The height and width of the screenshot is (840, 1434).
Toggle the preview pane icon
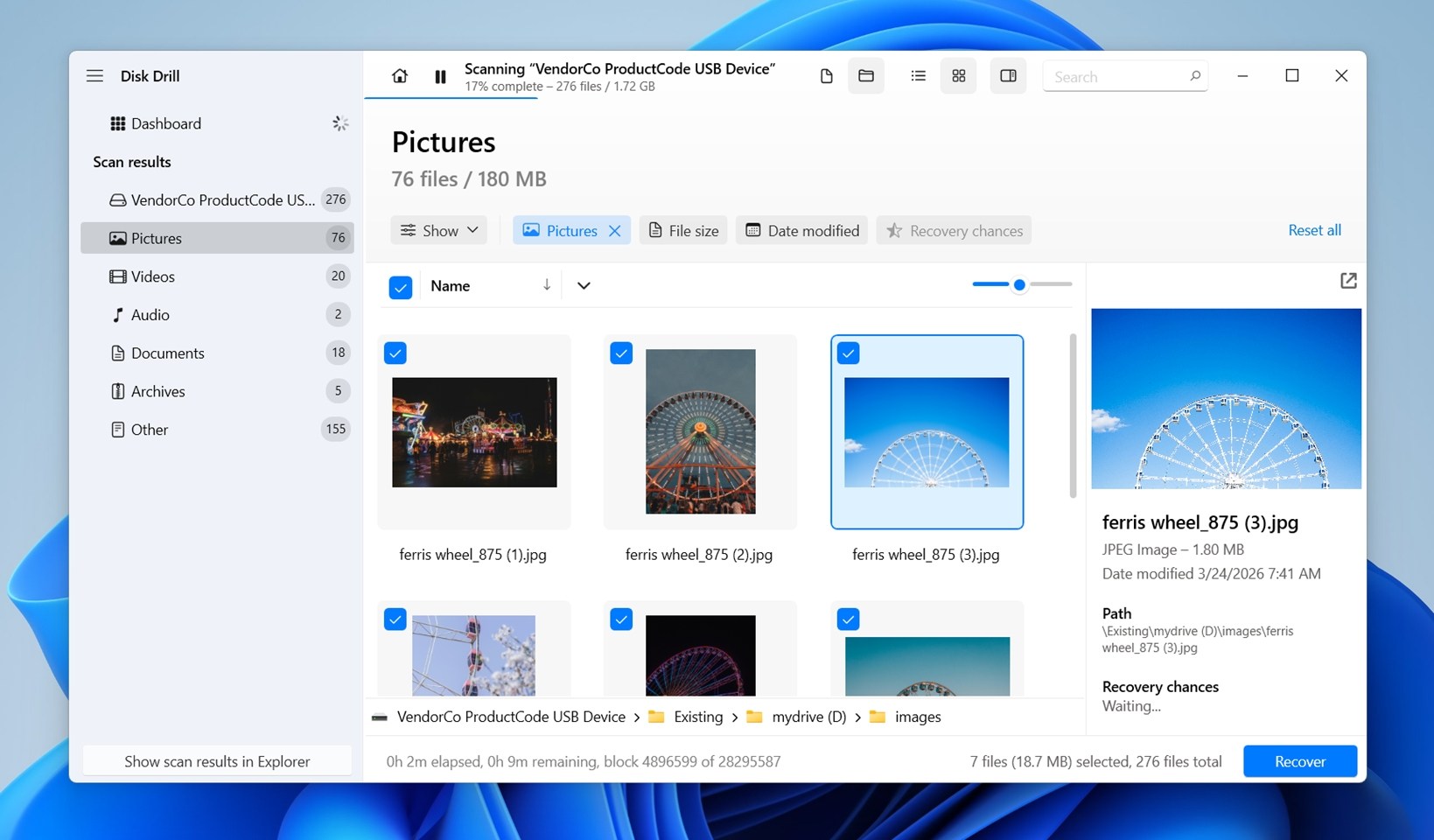(1008, 76)
